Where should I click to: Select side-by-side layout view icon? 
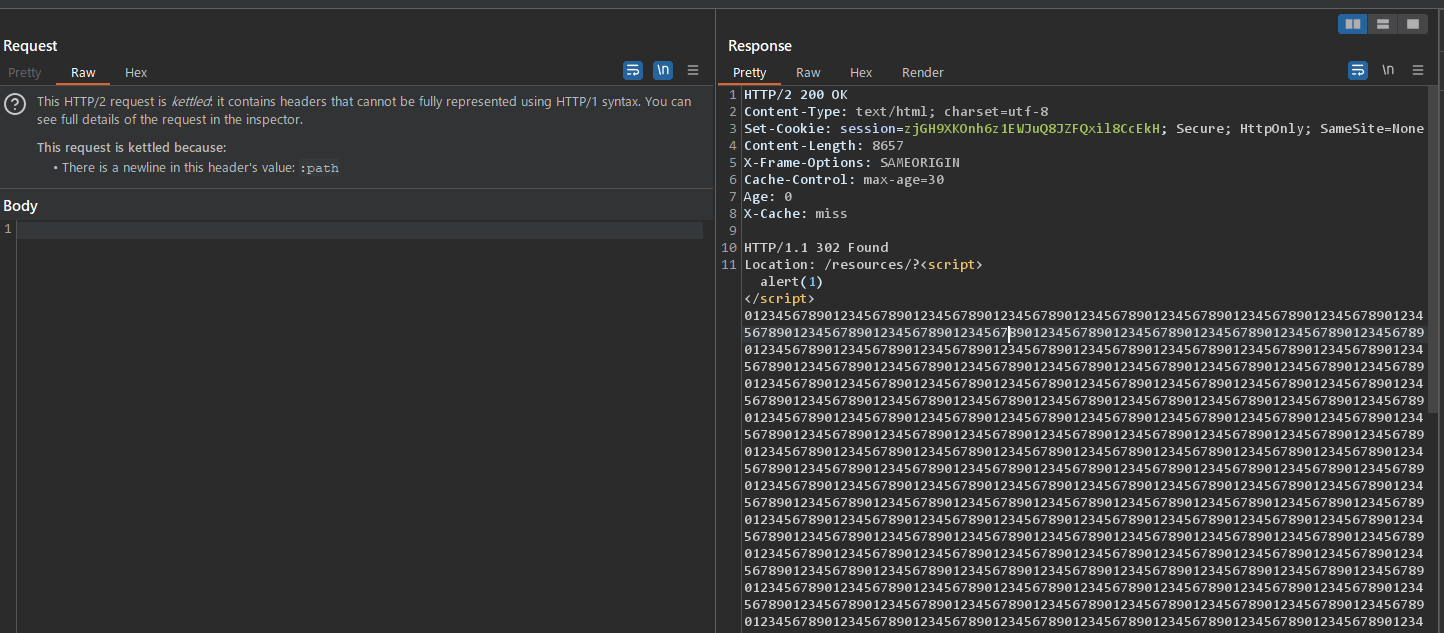(x=1353, y=24)
